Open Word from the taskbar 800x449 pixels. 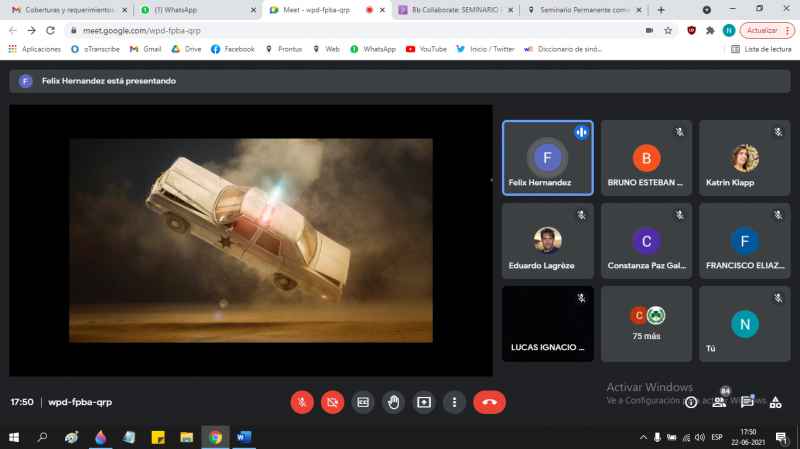click(244, 437)
